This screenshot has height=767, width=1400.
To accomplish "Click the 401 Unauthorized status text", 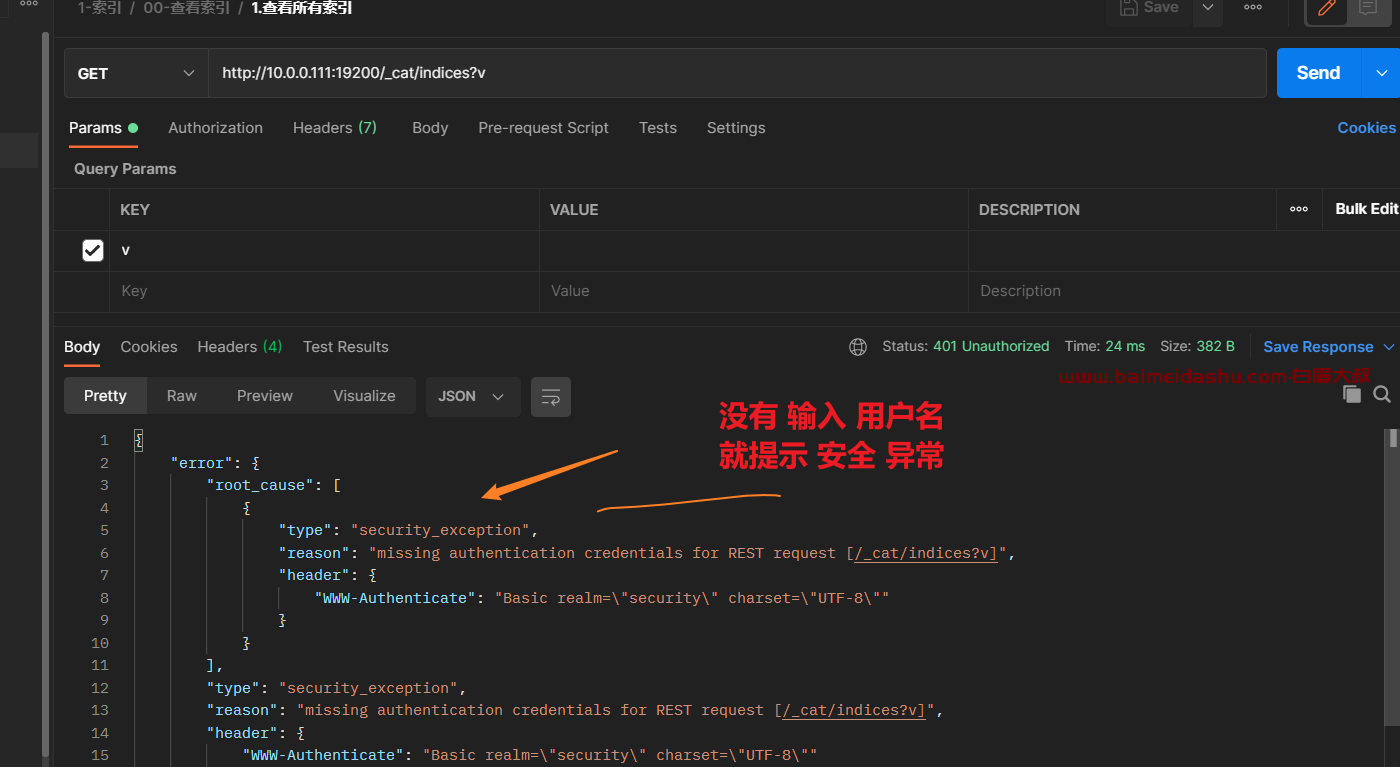I will pos(991,346).
